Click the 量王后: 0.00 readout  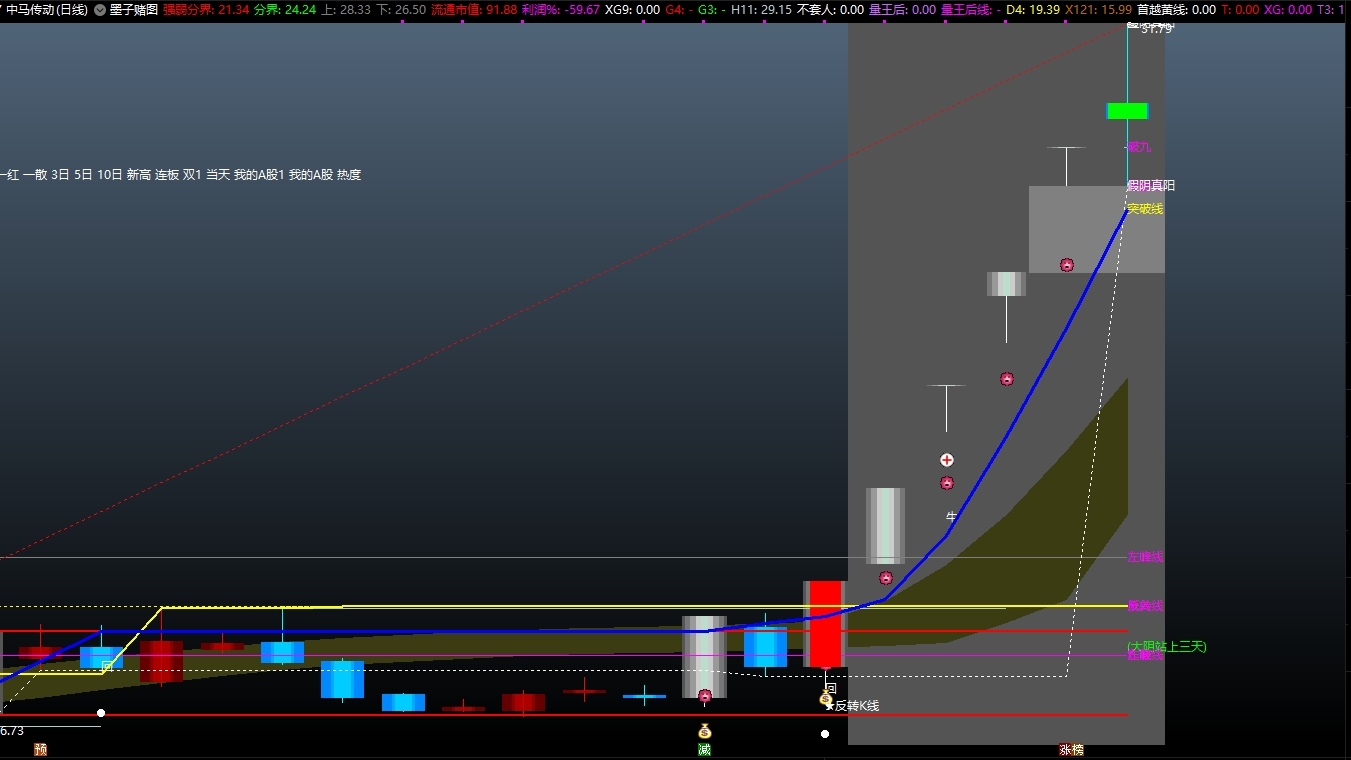coord(902,10)
